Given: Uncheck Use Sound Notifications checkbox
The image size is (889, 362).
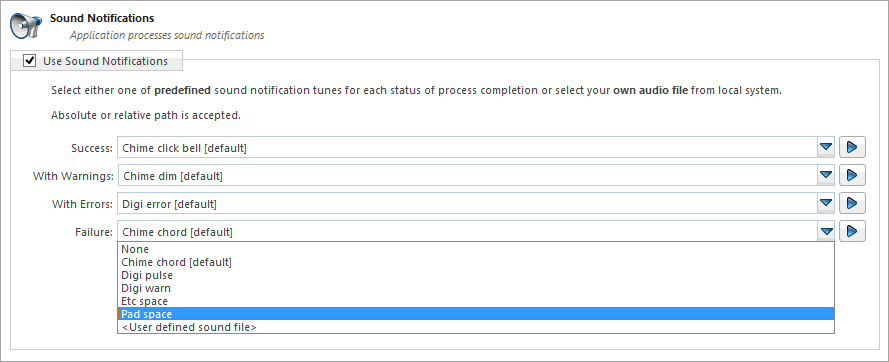Looking at the screenshot, I should tap(29, 60).
